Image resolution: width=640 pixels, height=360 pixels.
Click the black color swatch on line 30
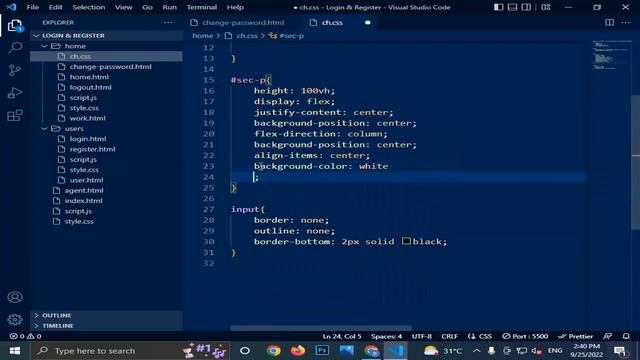click(406, 241)
